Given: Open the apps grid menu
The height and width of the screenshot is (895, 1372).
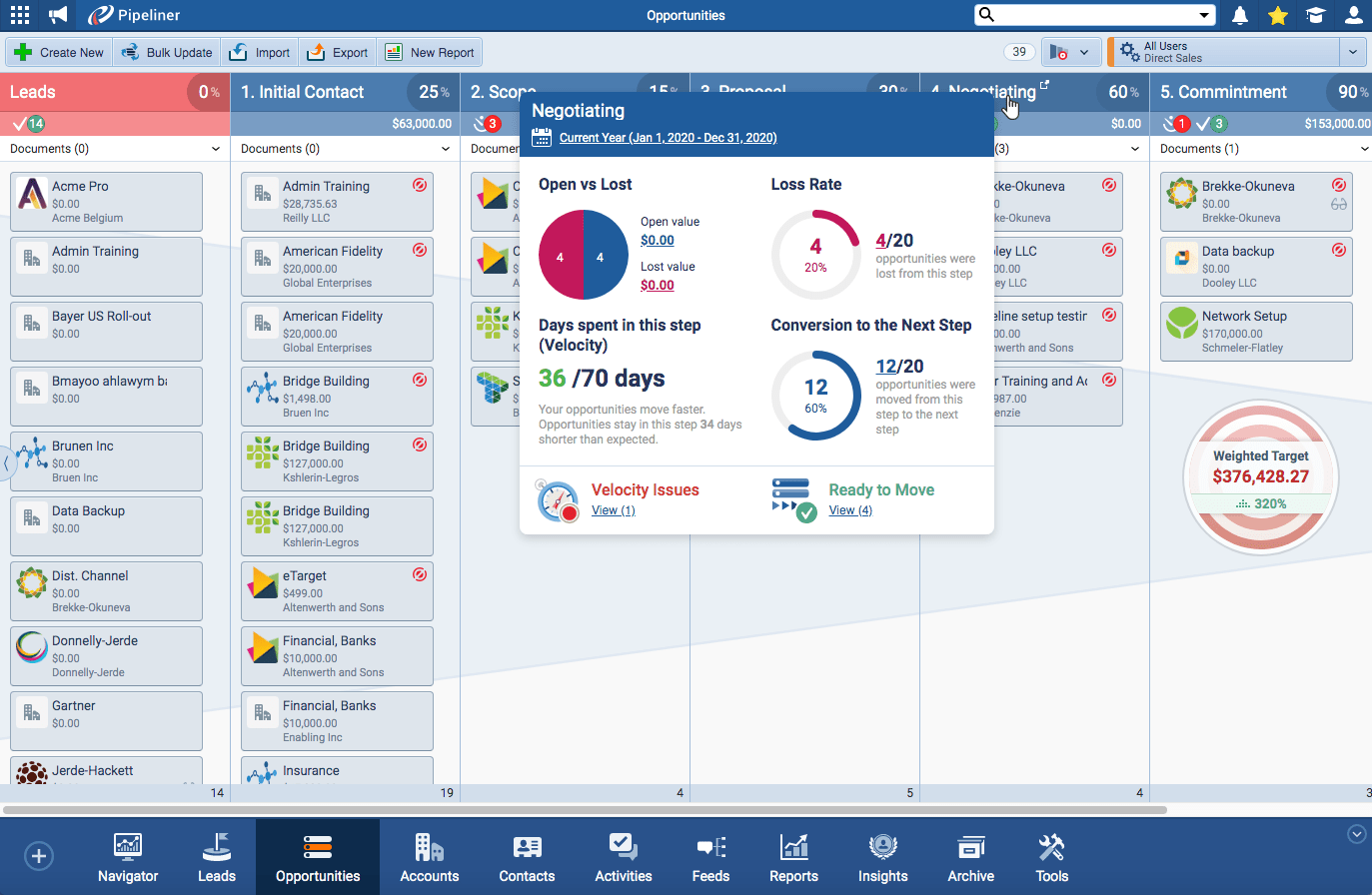Looking at the screenshot, I should point(19,15).
